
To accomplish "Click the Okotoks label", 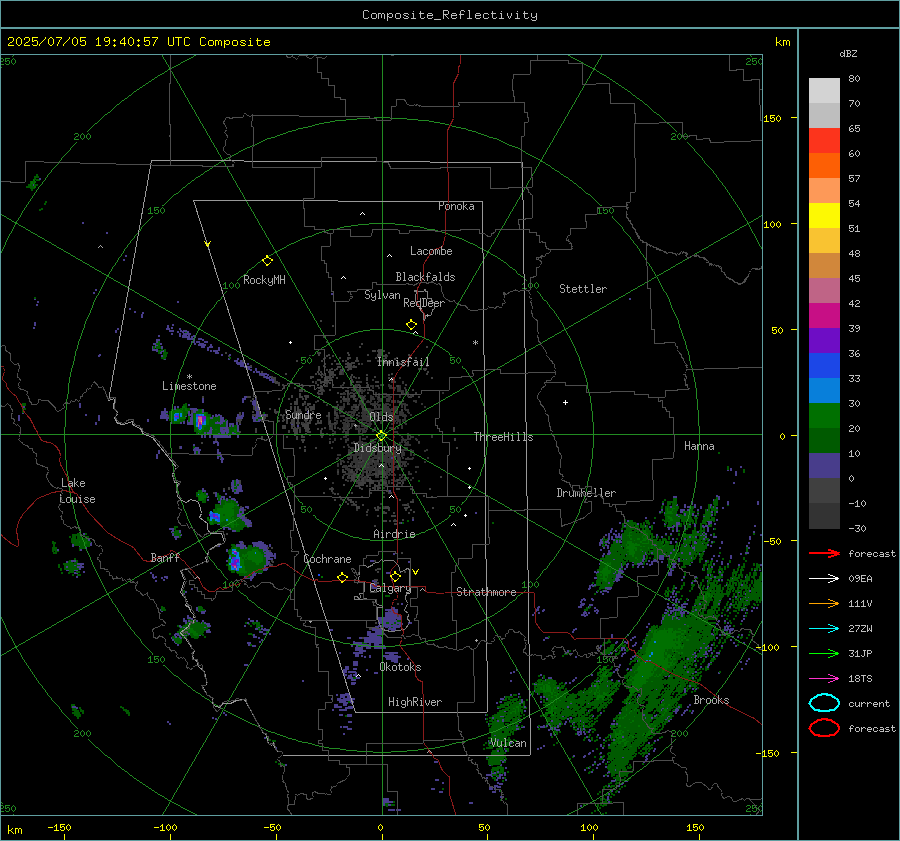I will 400,667.
